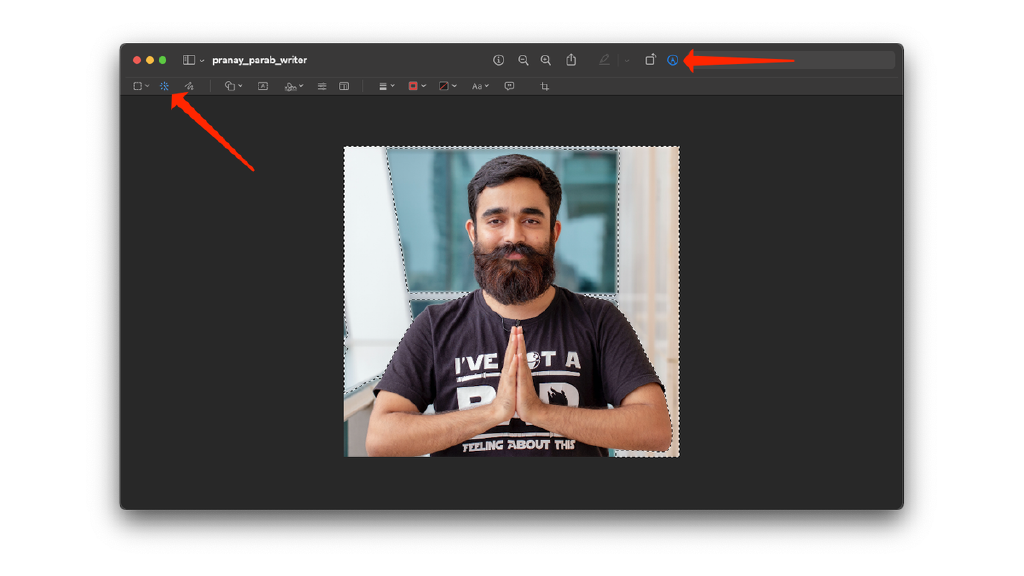
Task: Insert a text box with Text tool
Action: pos(263,86)
